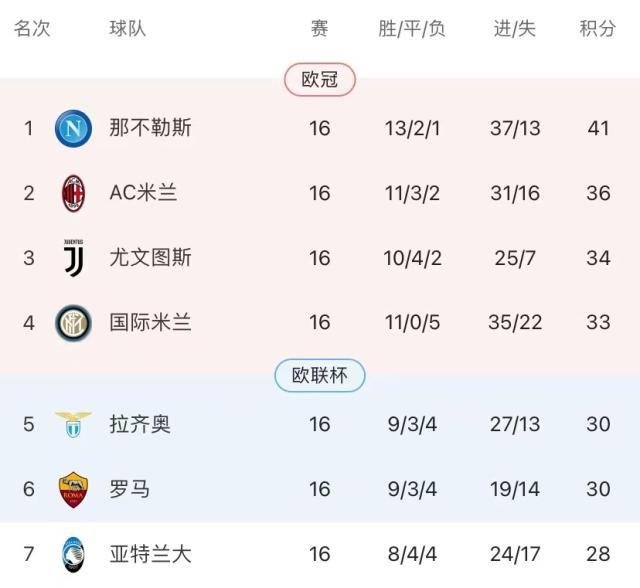Click the 欧冠 zone label
The width and height of the screenshot is (640, 588).
pos(319,80)
